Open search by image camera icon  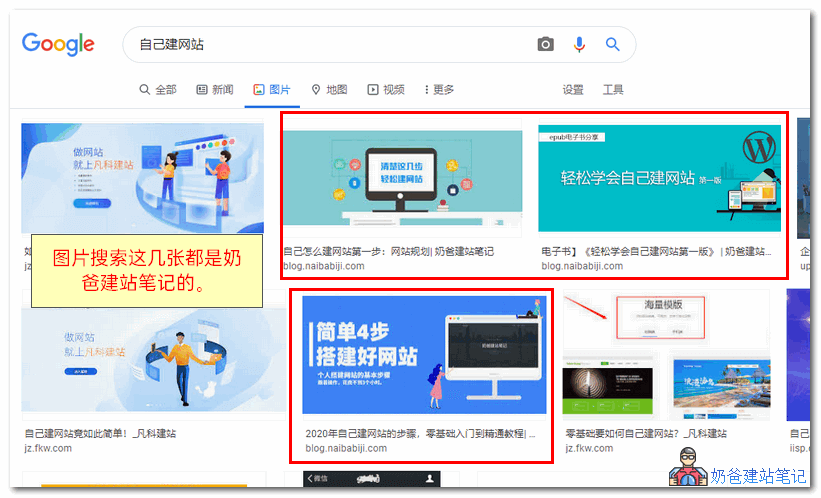coord(545,44)
